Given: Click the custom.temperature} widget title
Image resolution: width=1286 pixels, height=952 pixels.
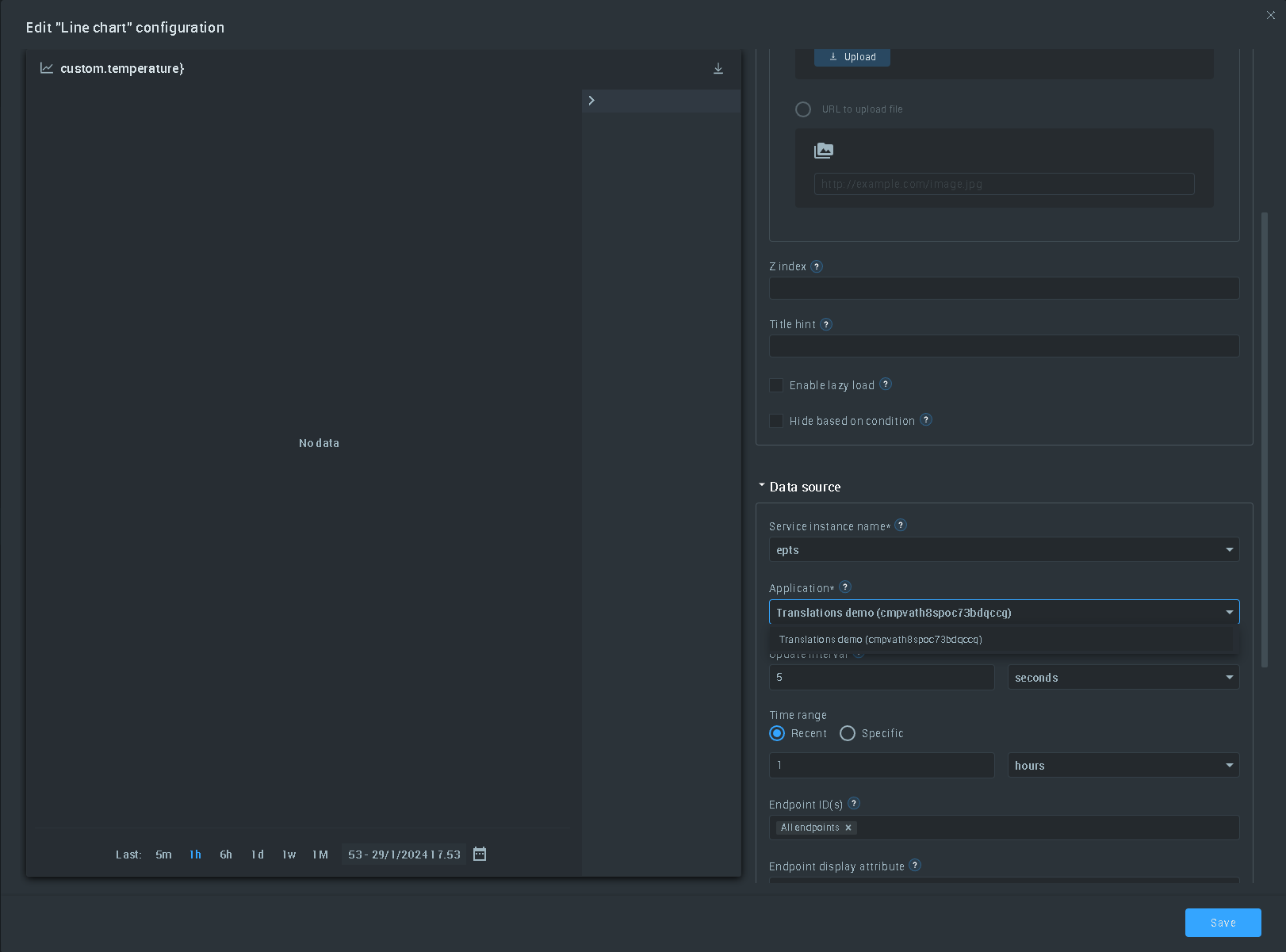Looking at the screenshot, I should pos(122,69).
